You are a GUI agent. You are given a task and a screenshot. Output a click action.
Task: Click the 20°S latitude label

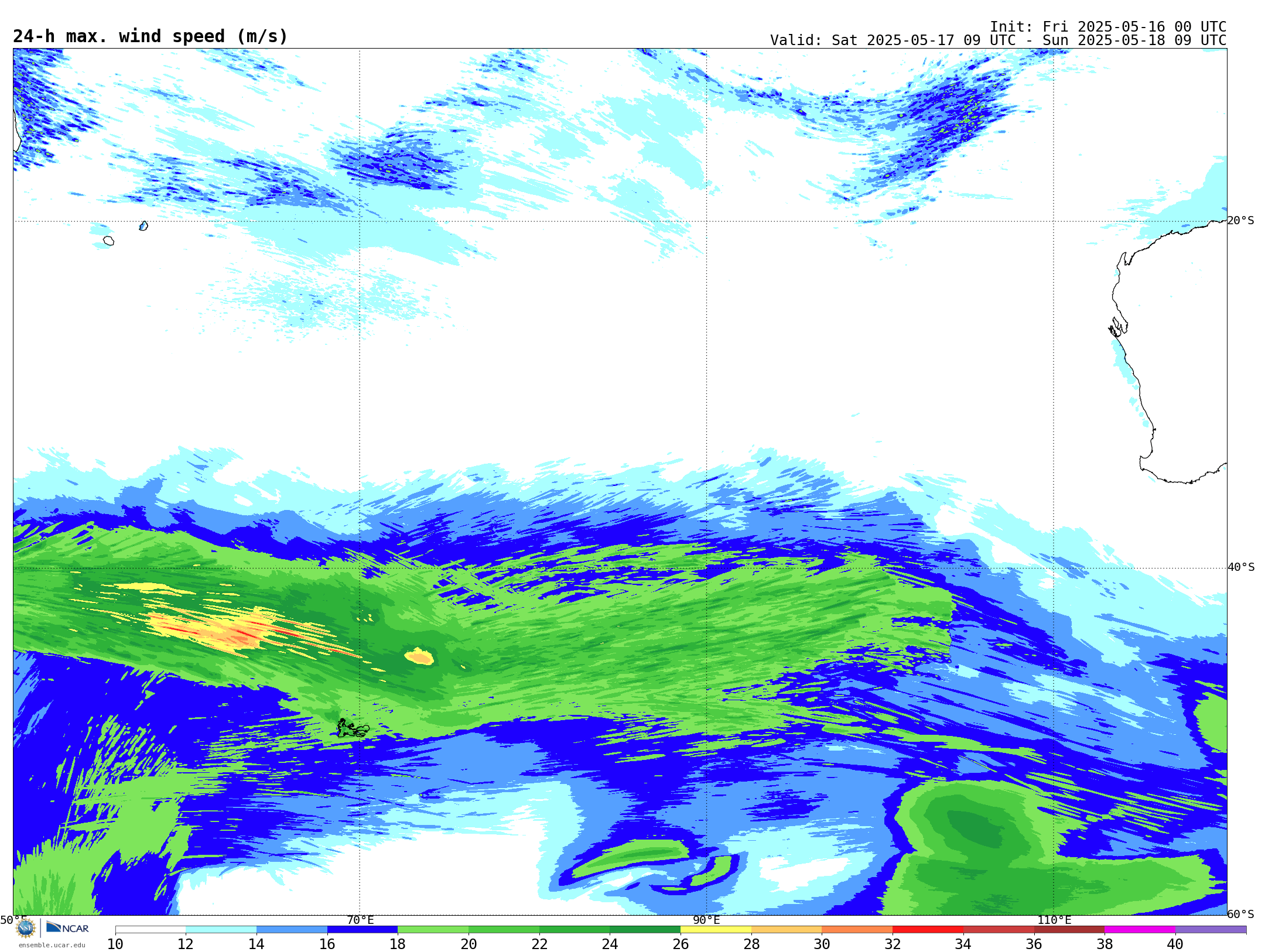[1240, 221]
